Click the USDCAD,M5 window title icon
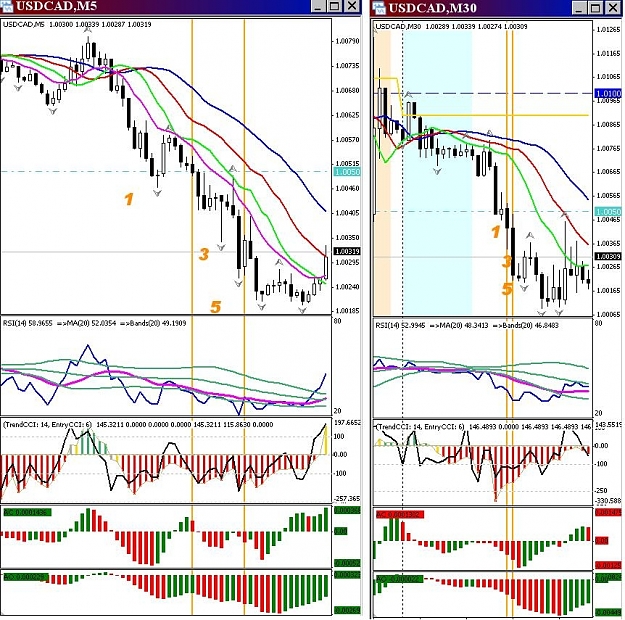The image size is (625, 620). [6, 6]
